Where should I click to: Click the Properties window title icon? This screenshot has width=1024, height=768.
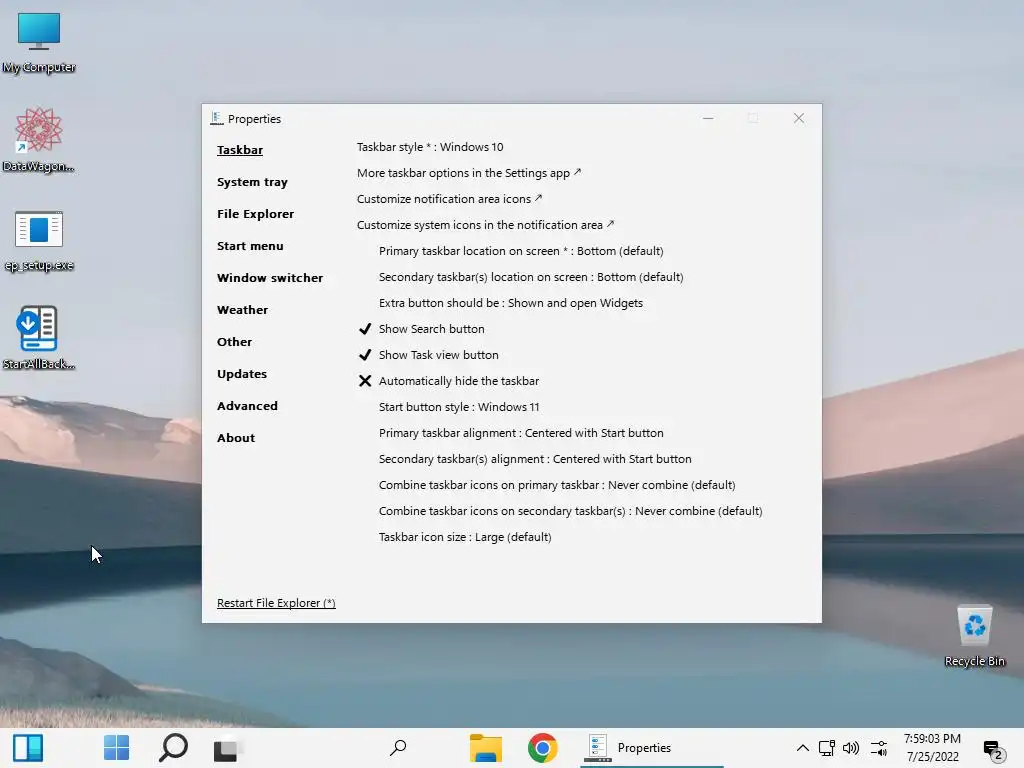(x=217, y=118)
